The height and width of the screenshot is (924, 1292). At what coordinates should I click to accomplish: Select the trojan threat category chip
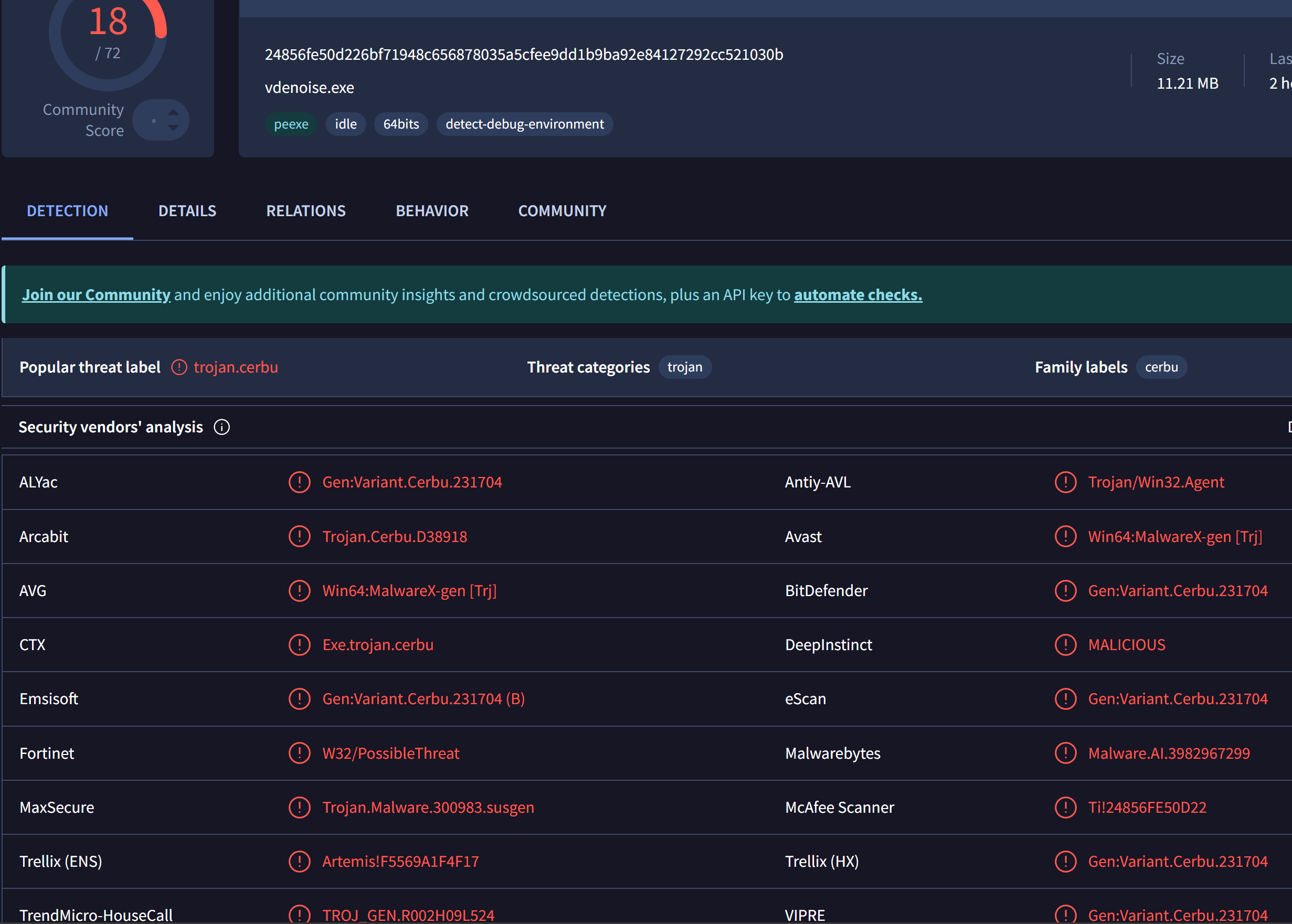(x=685, y=367)
